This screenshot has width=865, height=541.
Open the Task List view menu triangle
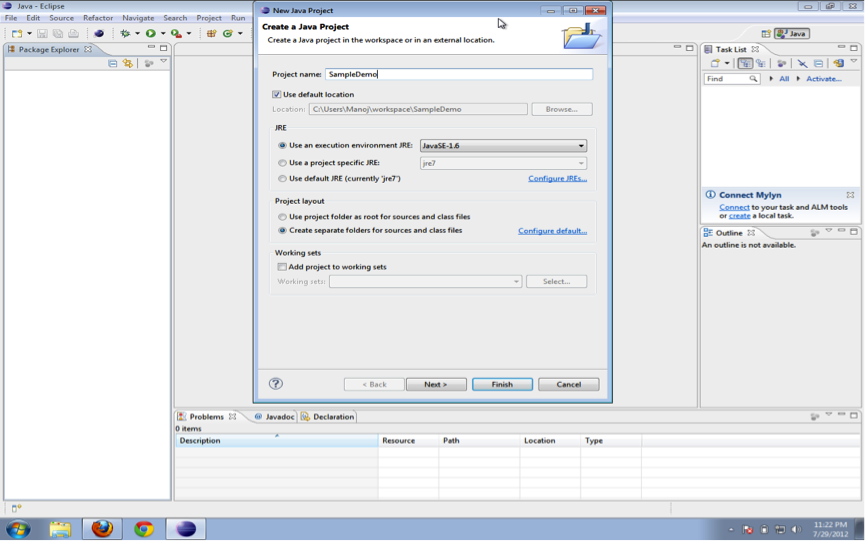(853, 62)
